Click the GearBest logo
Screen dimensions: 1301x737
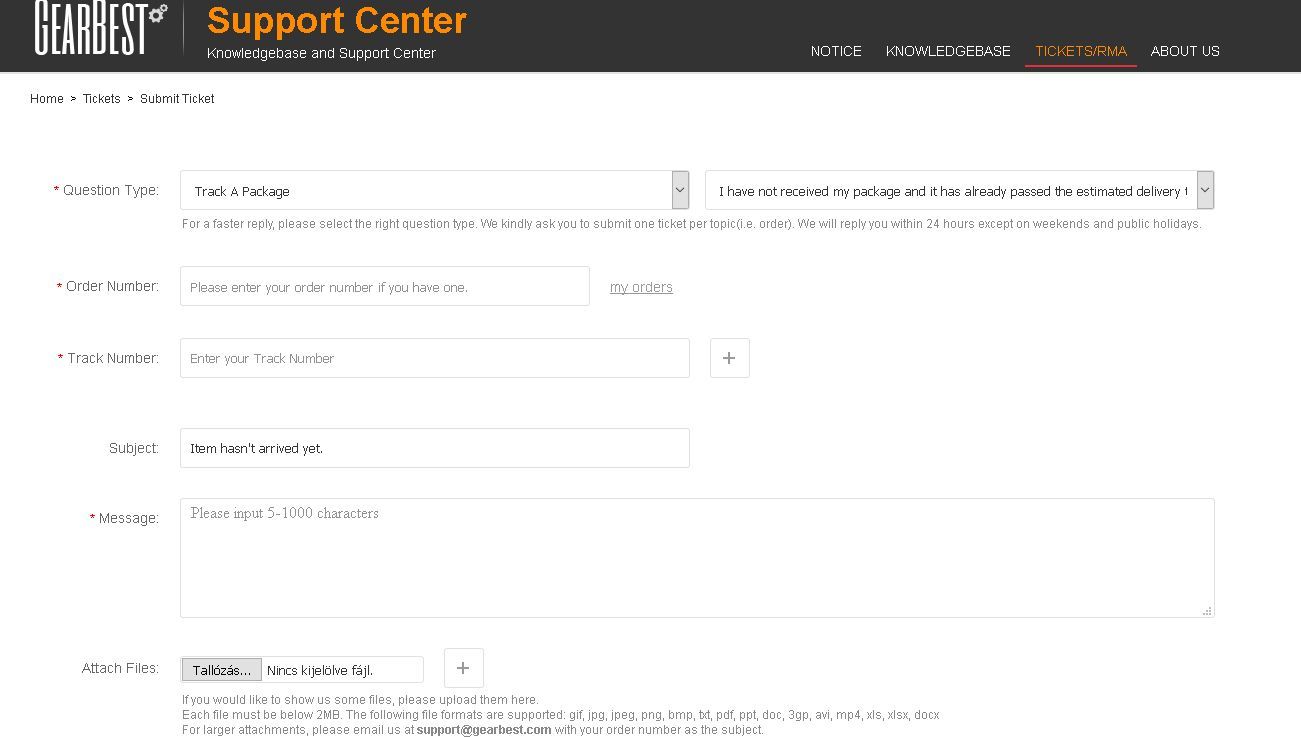(x=100, y=28)
